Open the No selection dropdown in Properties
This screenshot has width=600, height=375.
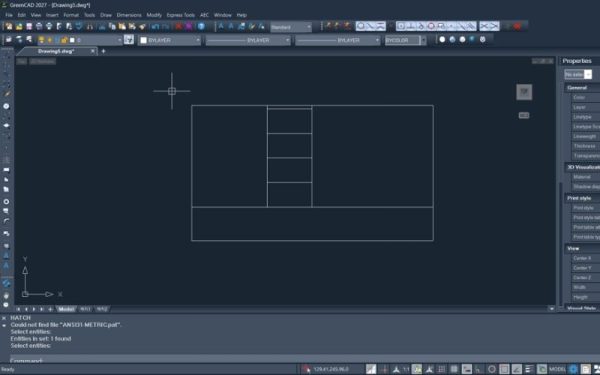tap(578, 74)
